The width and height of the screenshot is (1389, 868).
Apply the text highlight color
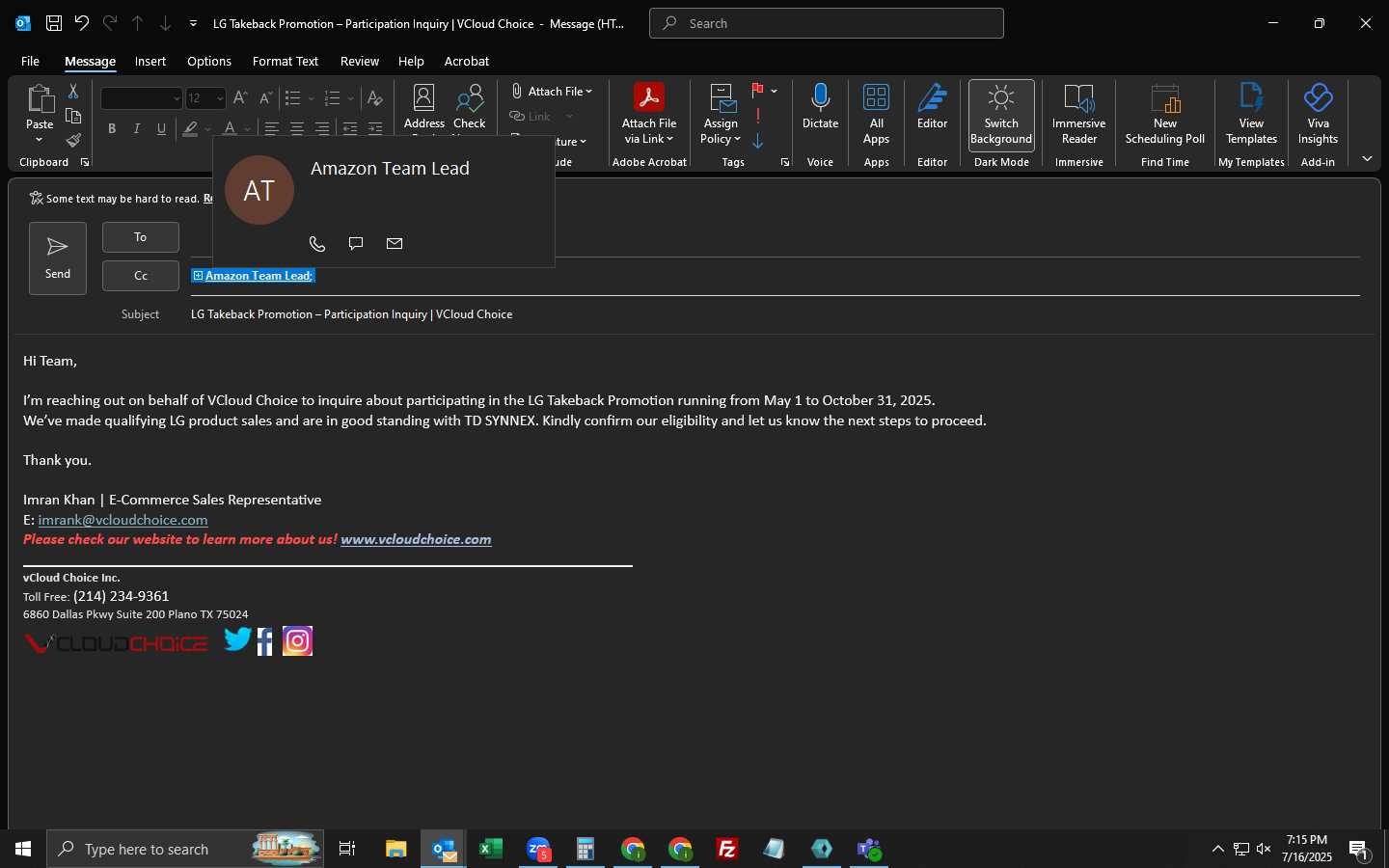[191, 128]
